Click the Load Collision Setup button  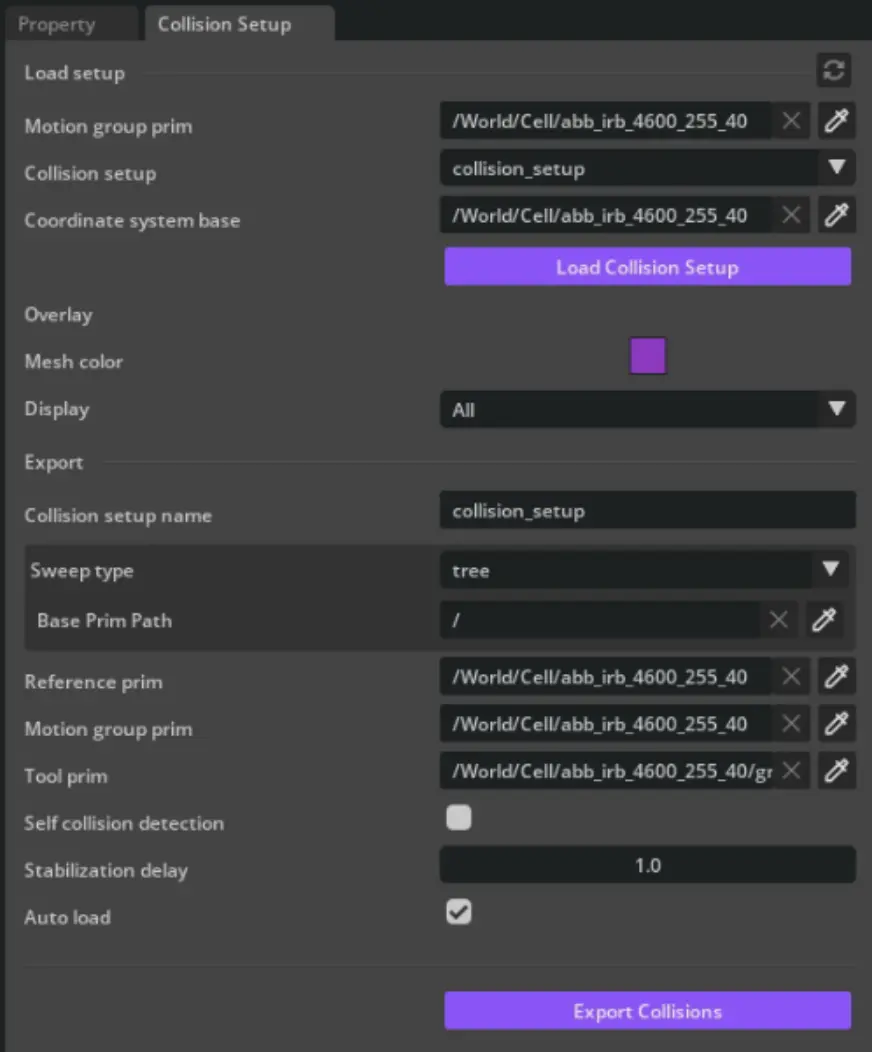click(647, 267)
